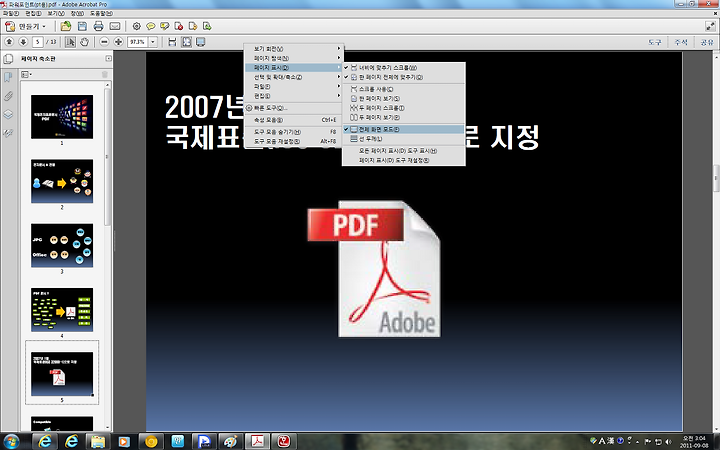The image size is (720, 450).
Task: Toggle 선 두께(L) option in submenu
Action: click(x=404, y=139)
